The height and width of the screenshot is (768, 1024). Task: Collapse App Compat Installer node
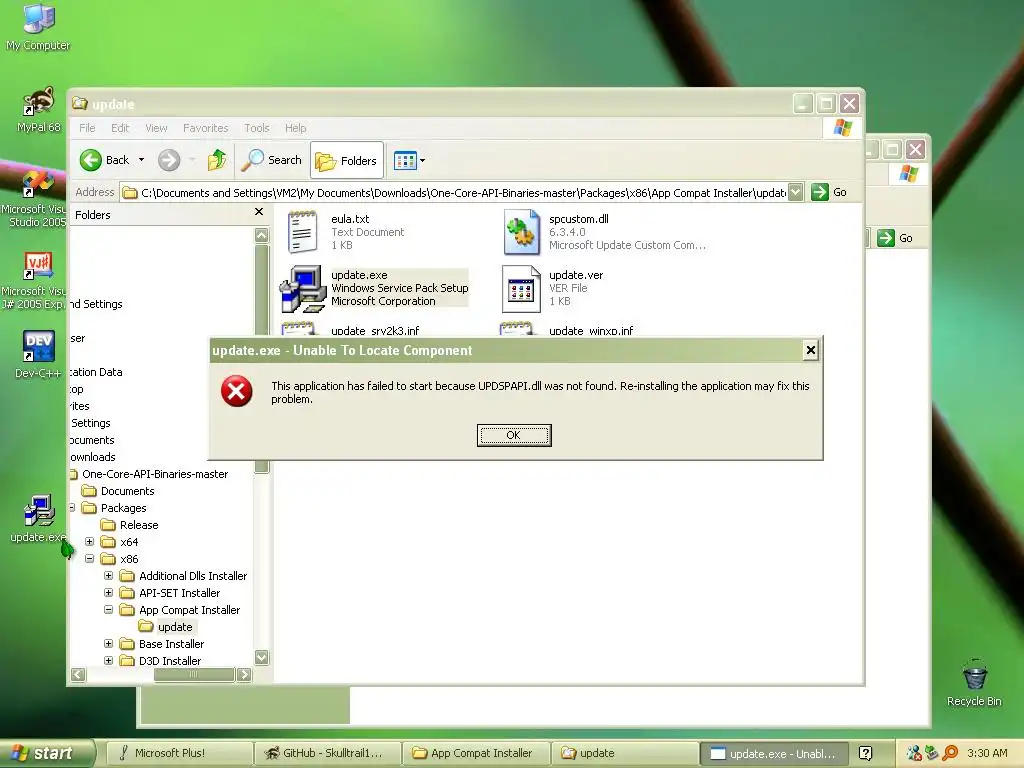(x=108, y=610)
